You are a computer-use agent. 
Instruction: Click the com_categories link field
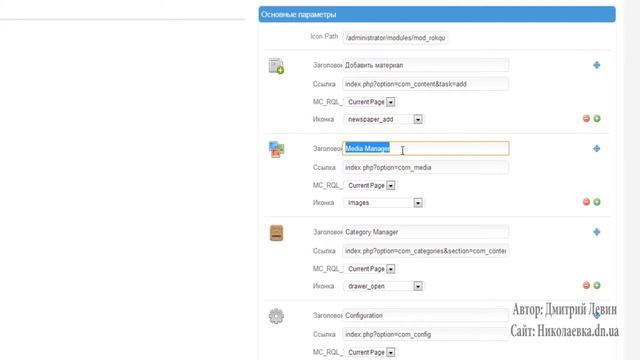click(426, 251)
